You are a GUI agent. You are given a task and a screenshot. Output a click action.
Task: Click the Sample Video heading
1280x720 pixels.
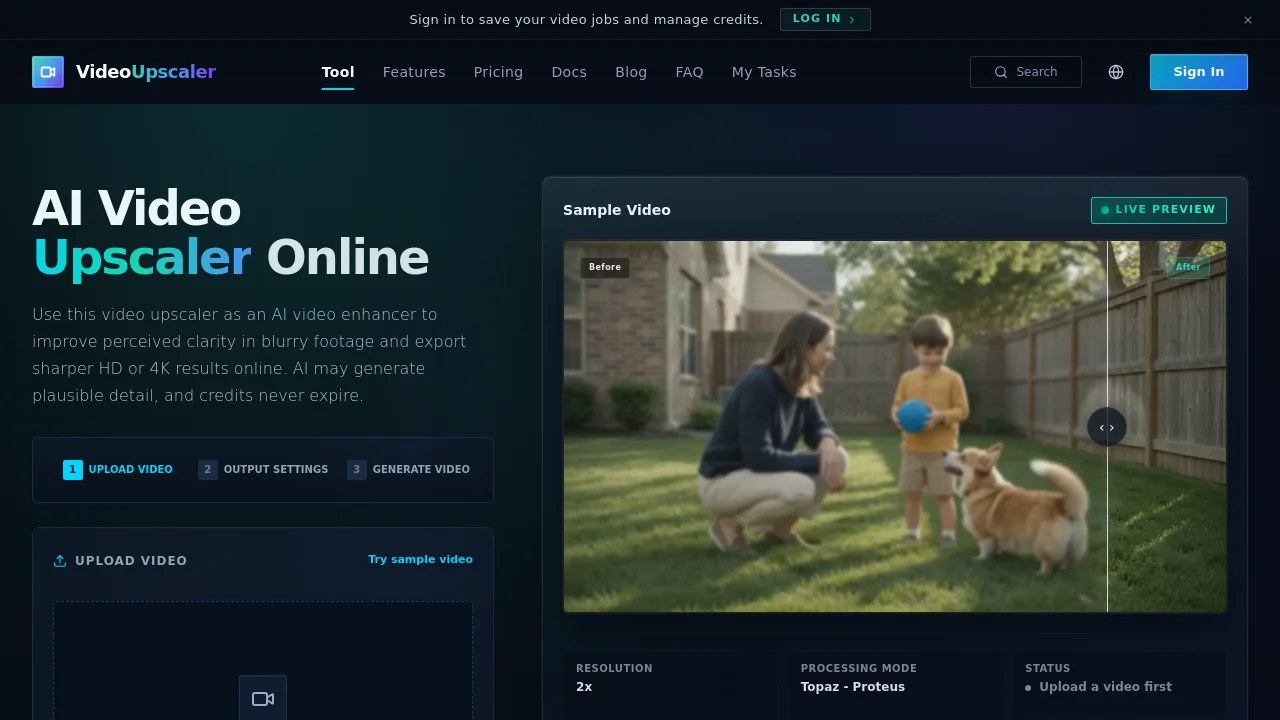pos(617,210)
